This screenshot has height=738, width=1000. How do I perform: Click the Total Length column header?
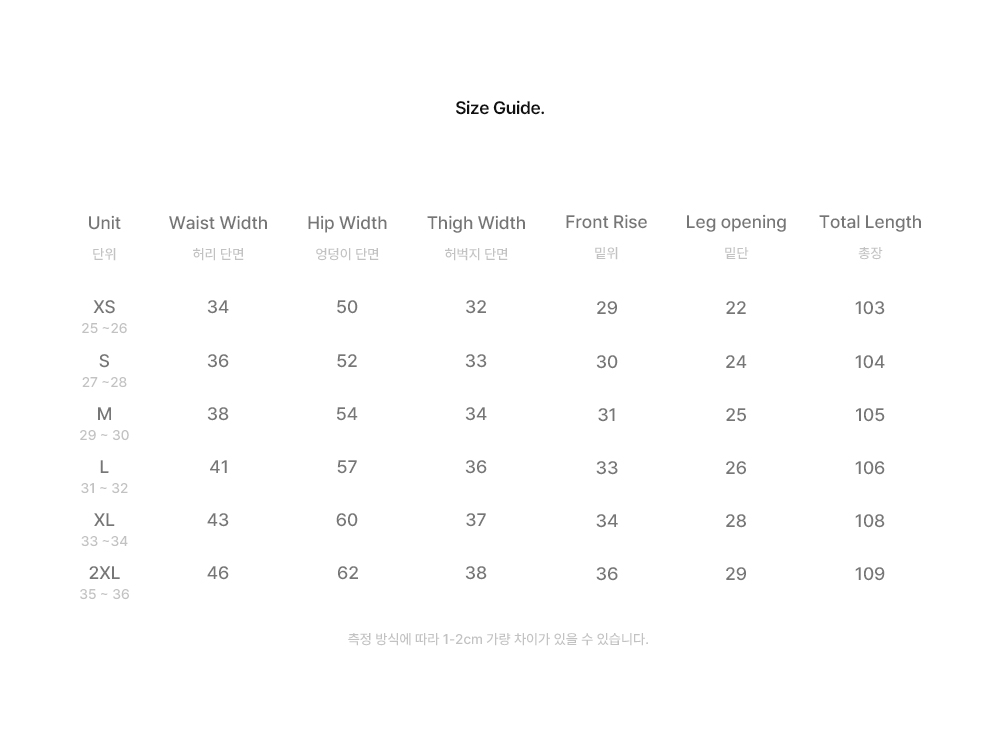pyautogui.click(x=871, y=223)
